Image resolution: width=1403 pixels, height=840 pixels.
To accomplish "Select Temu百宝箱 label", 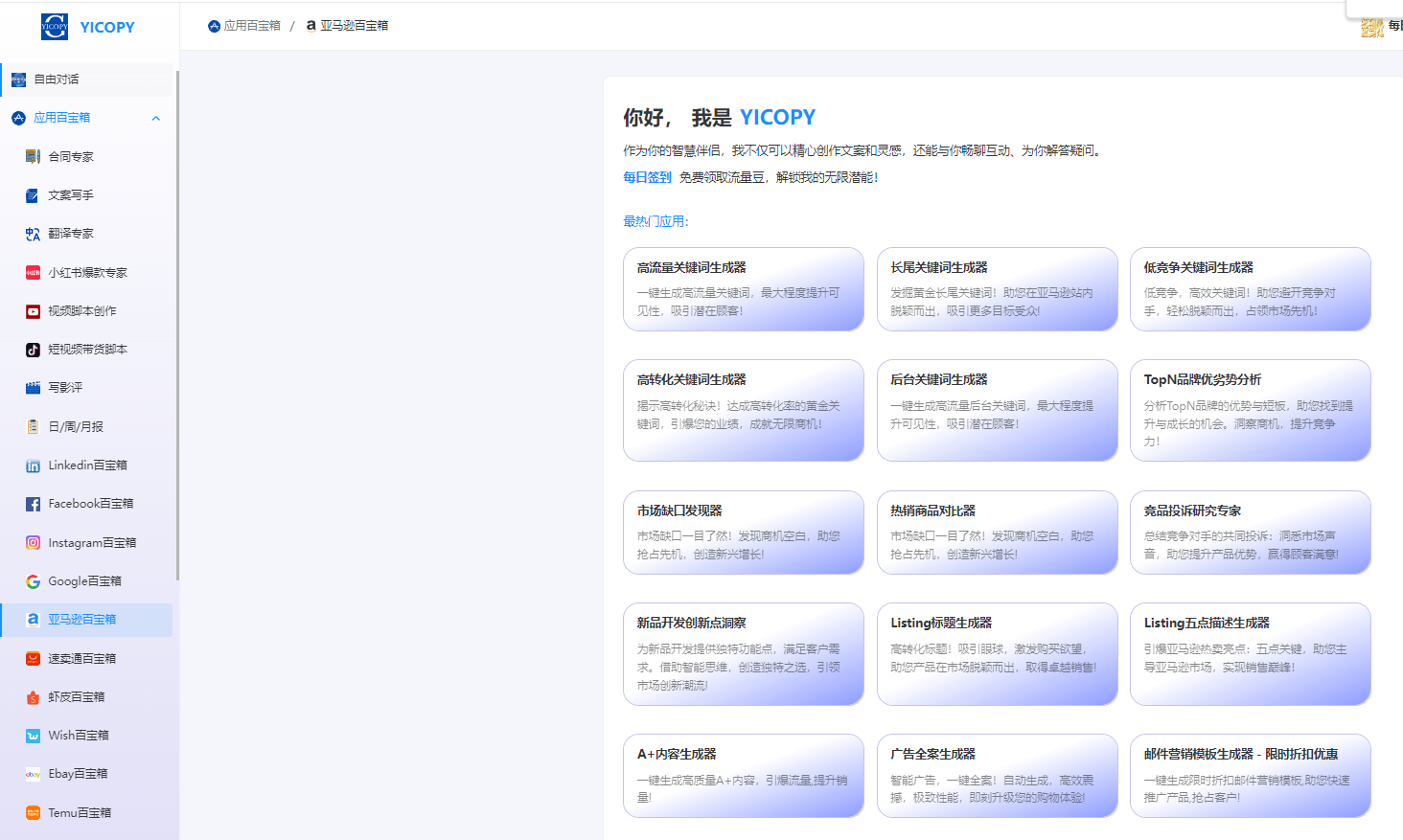I will tap(80, 813).
